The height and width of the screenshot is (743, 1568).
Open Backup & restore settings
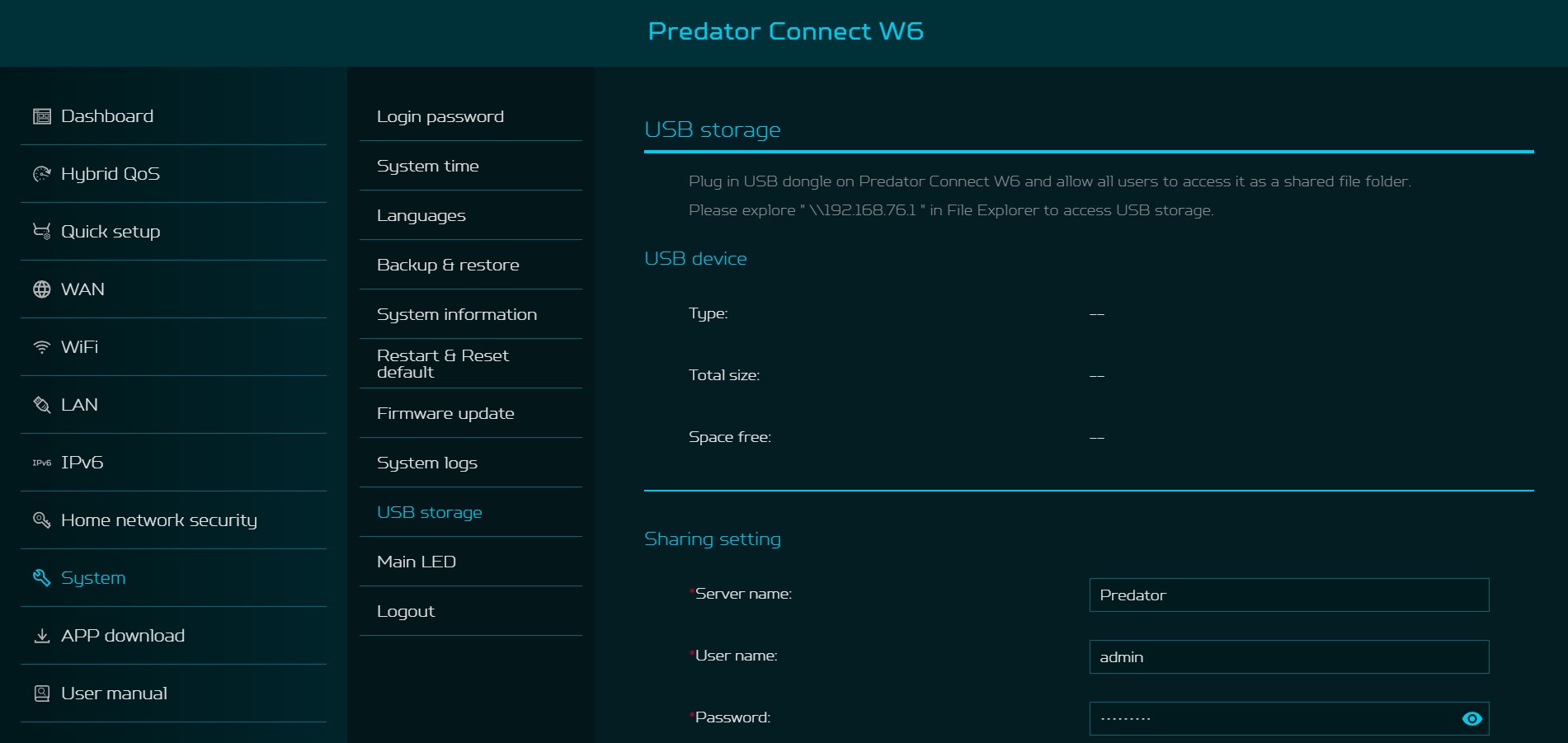click(x=448, y=265)
